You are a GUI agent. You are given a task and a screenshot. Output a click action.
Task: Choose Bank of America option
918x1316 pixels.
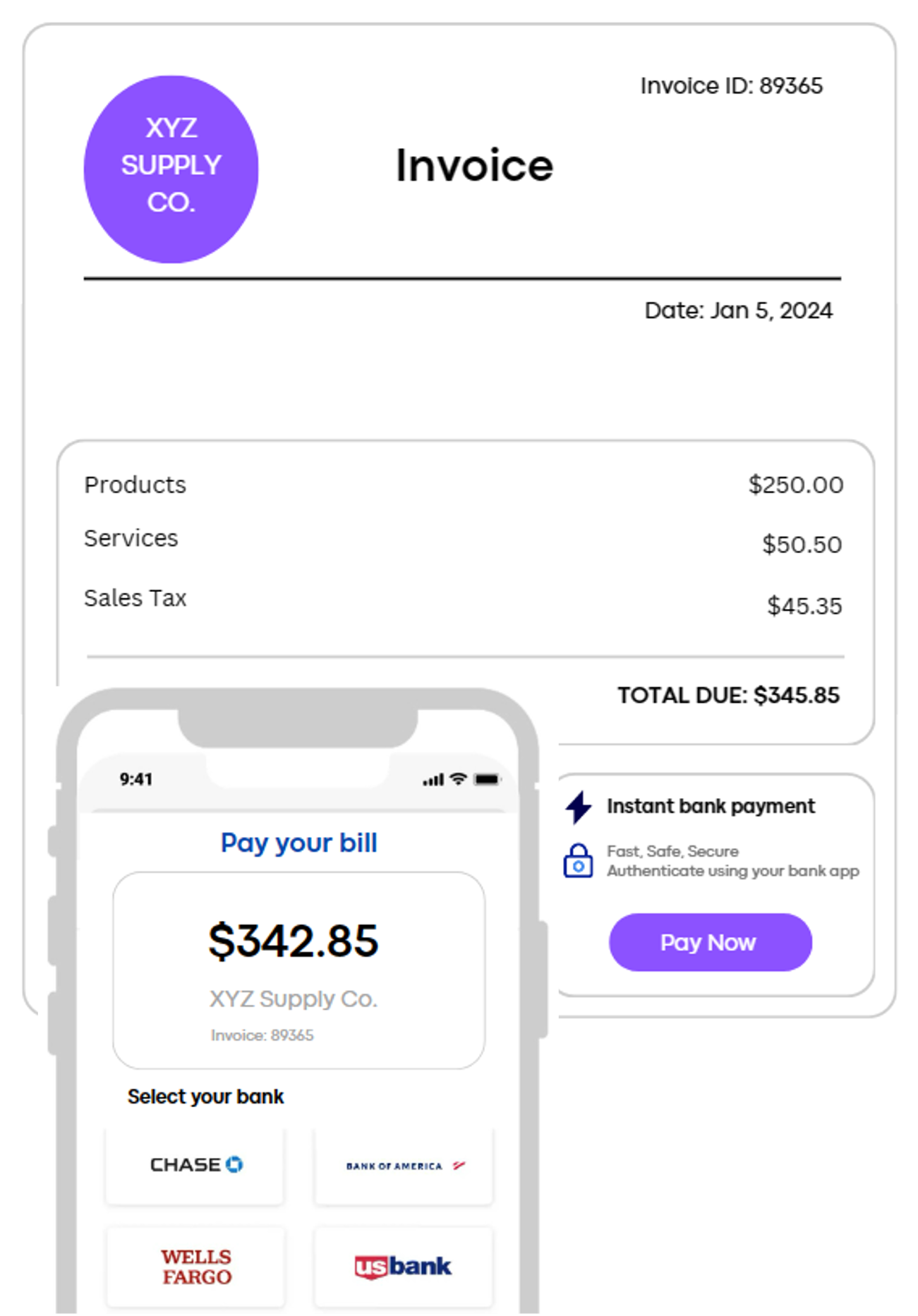404,1166
